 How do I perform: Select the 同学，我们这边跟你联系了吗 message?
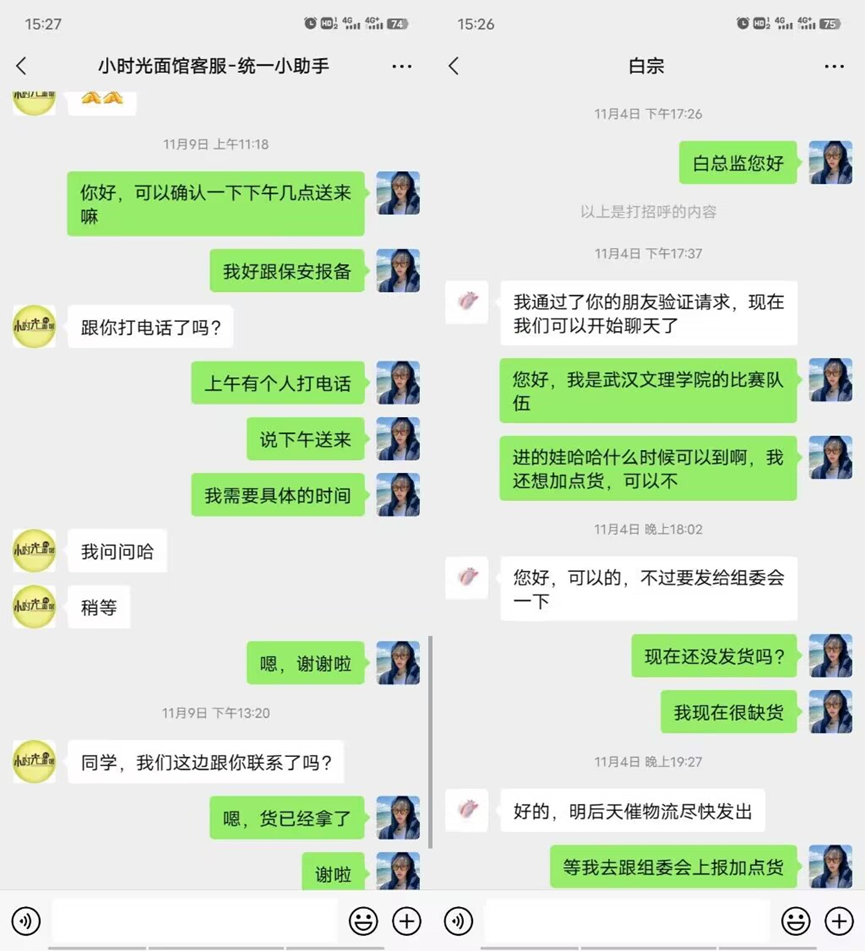[x=206, y=762]
